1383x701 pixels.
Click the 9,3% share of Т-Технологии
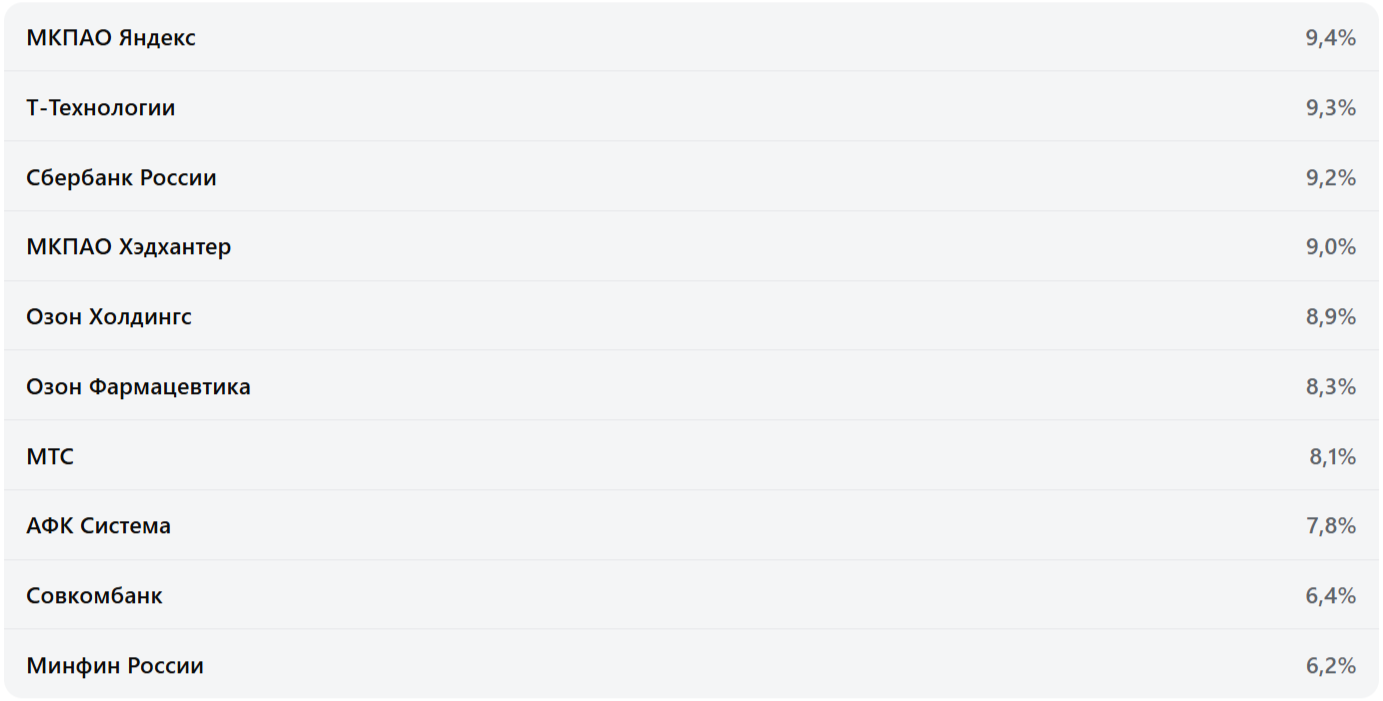[1330, 108]
